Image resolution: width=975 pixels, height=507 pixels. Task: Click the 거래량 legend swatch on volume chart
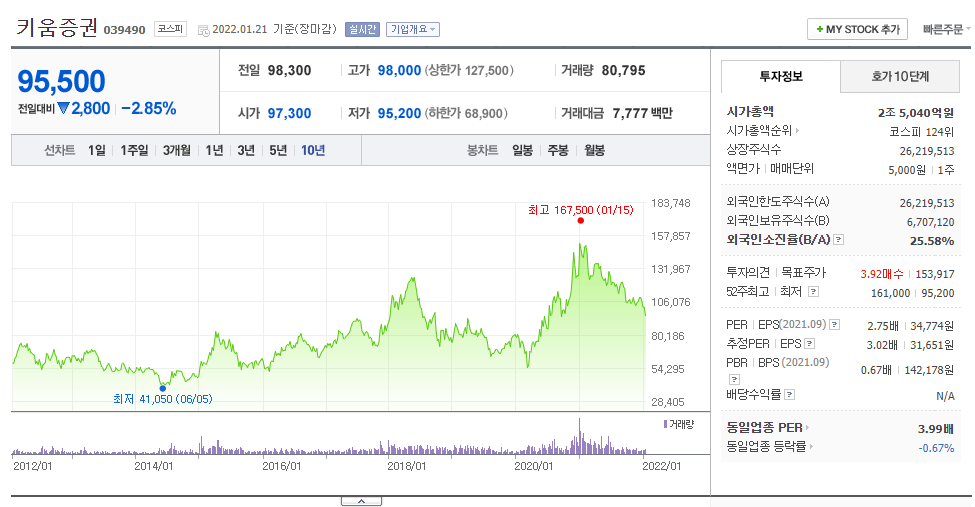coord(665,424)
